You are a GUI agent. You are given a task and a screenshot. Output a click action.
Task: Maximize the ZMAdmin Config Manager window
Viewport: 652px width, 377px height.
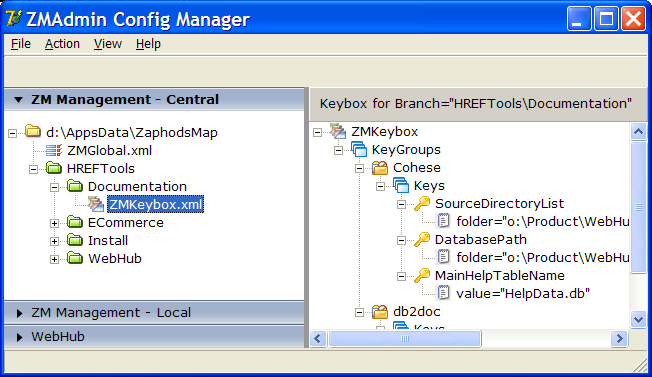606,19
